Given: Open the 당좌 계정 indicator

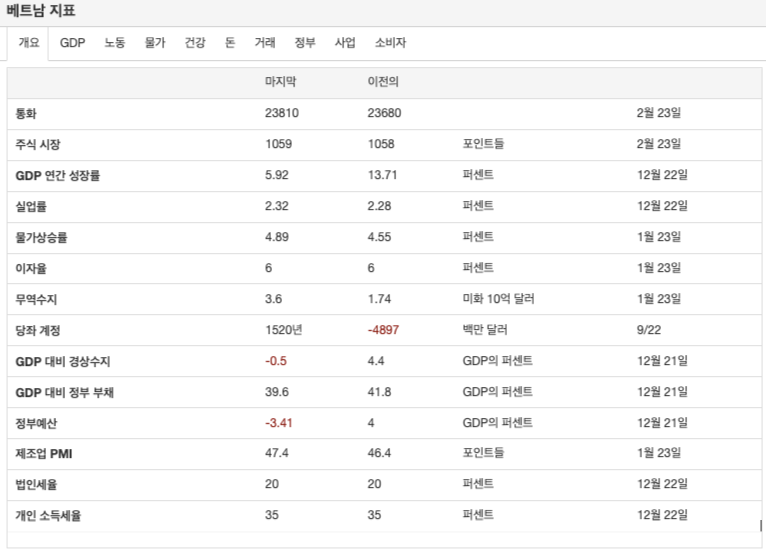Looking at the screenshot, I should (38, 331).
